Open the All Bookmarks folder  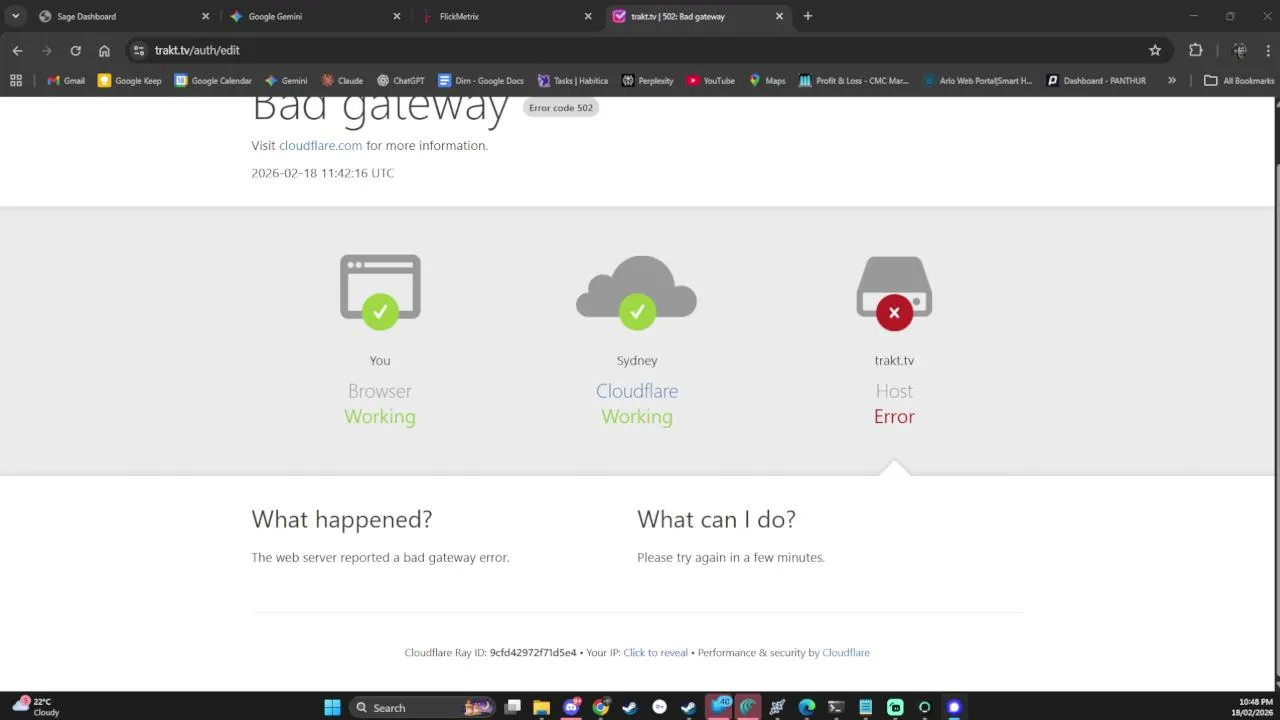(x=1239, y=80)
